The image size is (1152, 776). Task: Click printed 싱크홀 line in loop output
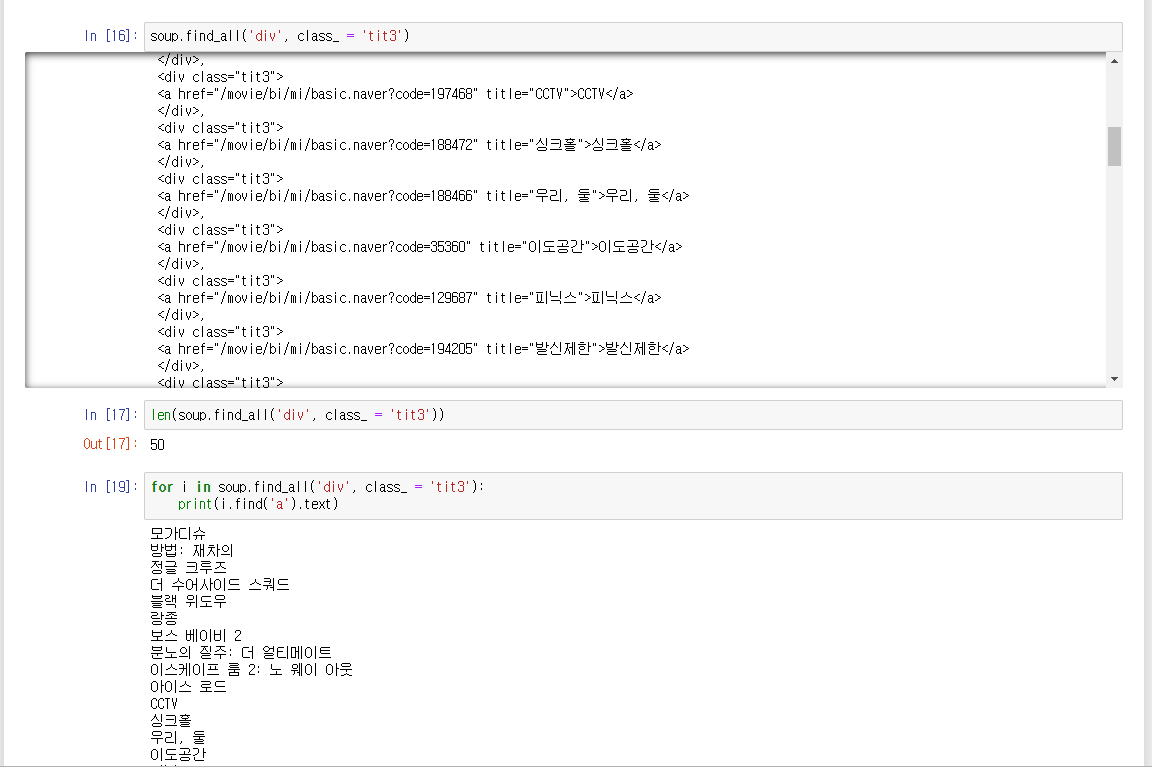(170, 720)
